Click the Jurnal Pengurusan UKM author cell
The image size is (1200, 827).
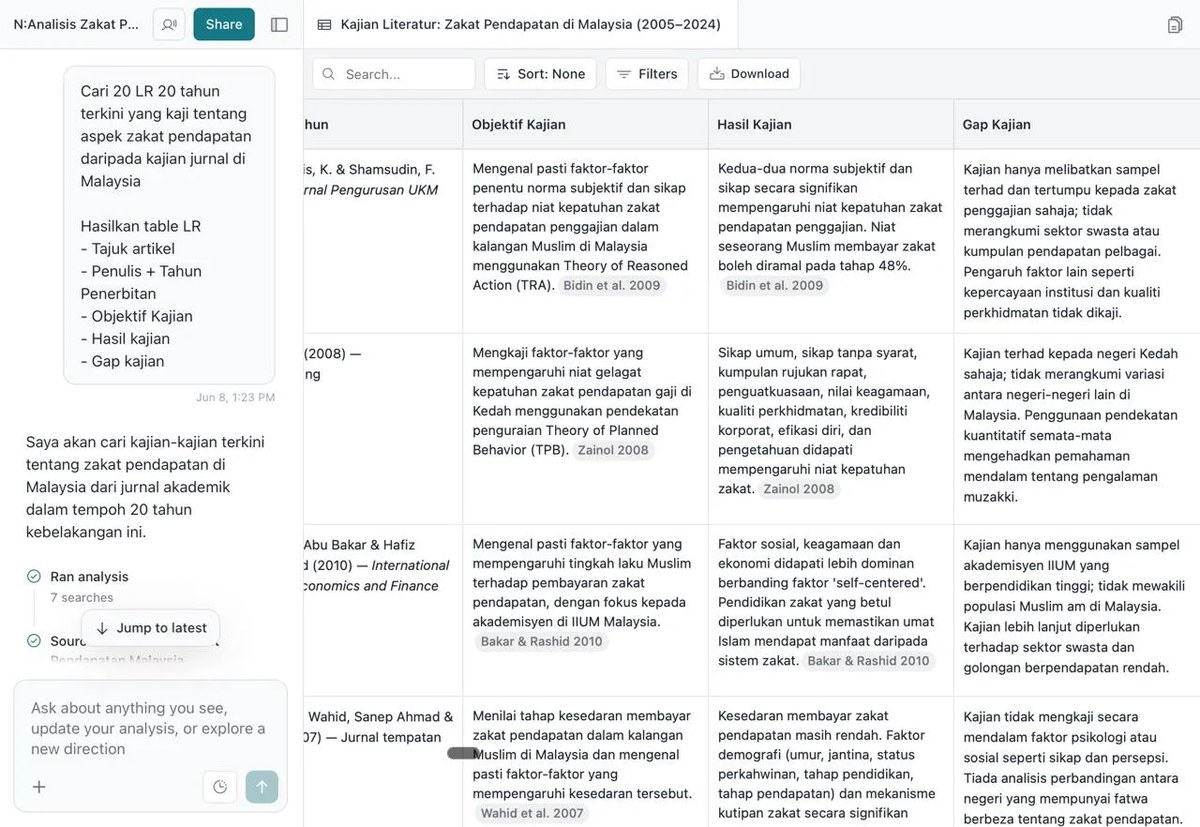click(383, 241)
